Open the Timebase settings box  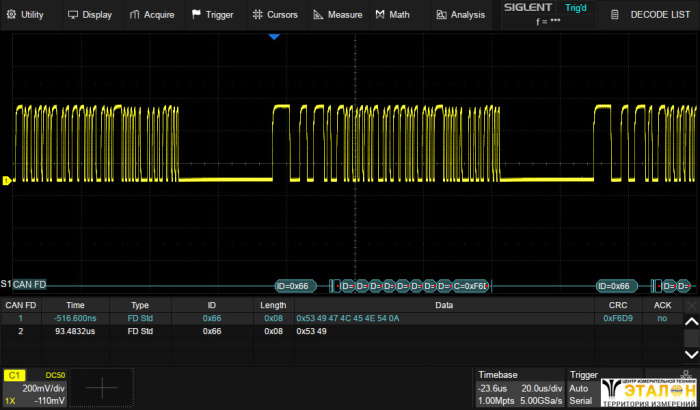518,387
